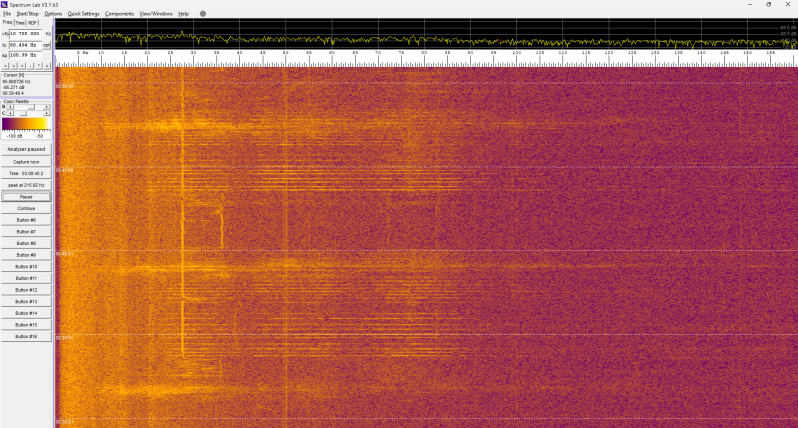Click Button #15

point(26,325)
